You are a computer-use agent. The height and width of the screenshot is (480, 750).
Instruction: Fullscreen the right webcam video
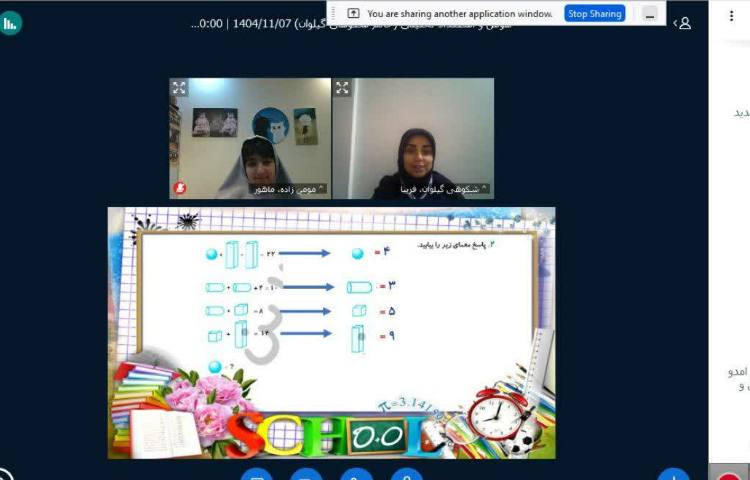coord(342,88)
